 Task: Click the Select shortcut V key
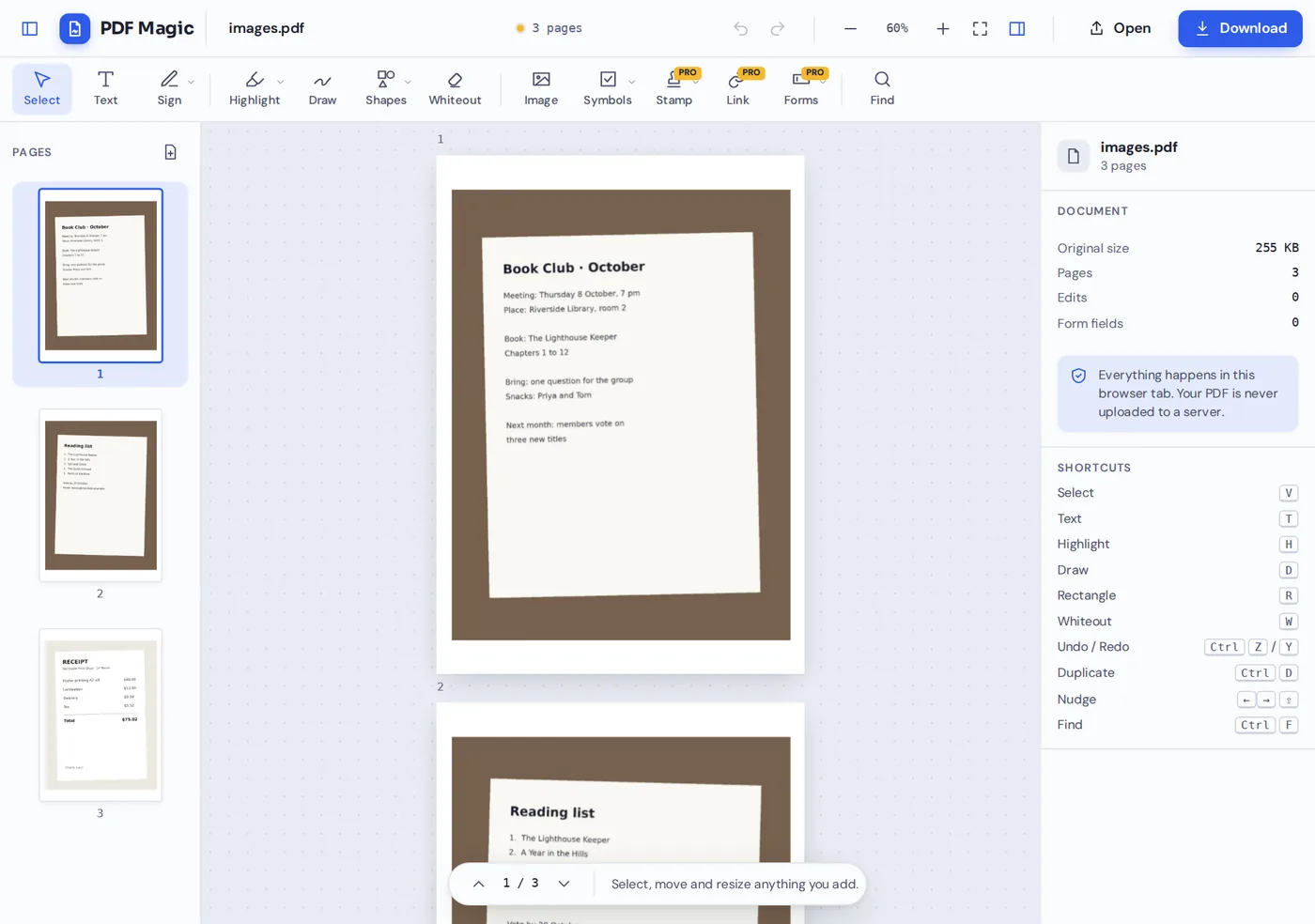(1289, 493)
